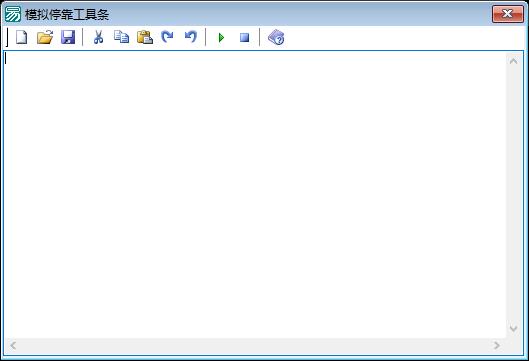Image resolution: width=529 pixels, height=361 pixels.
Task: Click the counter-clockwise undo arrow
Action: pyautogui.click(x=191, y=37)
